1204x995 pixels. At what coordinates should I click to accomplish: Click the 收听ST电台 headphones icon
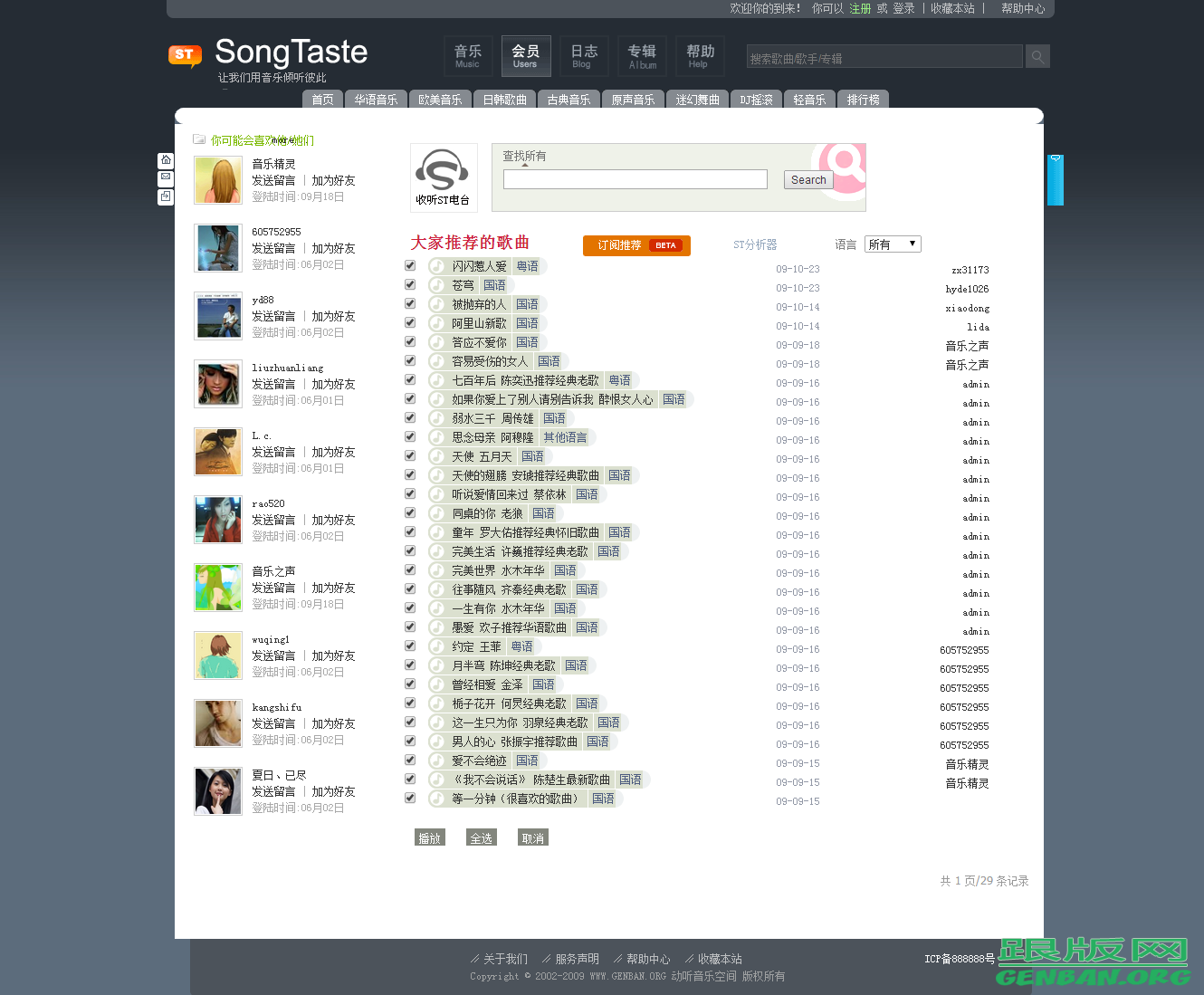443,170
